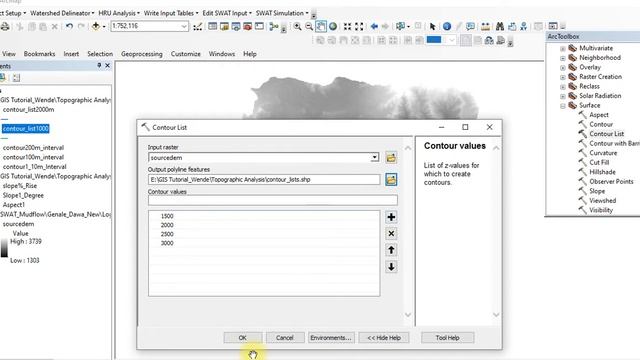Select the Slope1_Degree layer
640x360 pixels.
pyautogui.click(x=23, y=195)
